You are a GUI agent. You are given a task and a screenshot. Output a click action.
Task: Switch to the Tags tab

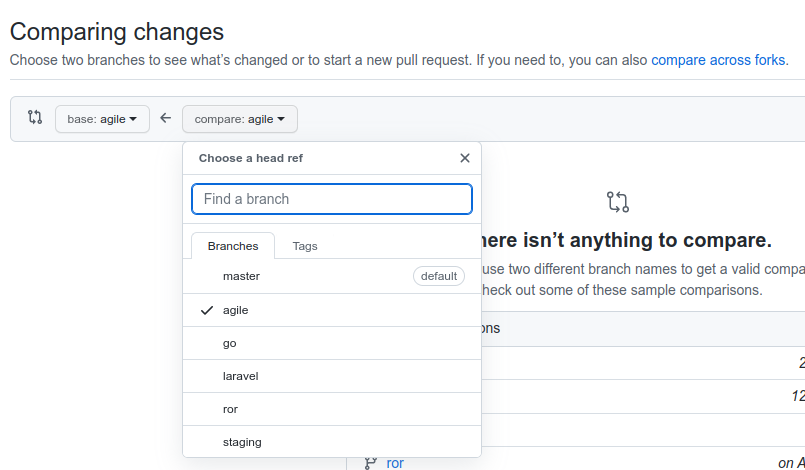coord(305,246)
